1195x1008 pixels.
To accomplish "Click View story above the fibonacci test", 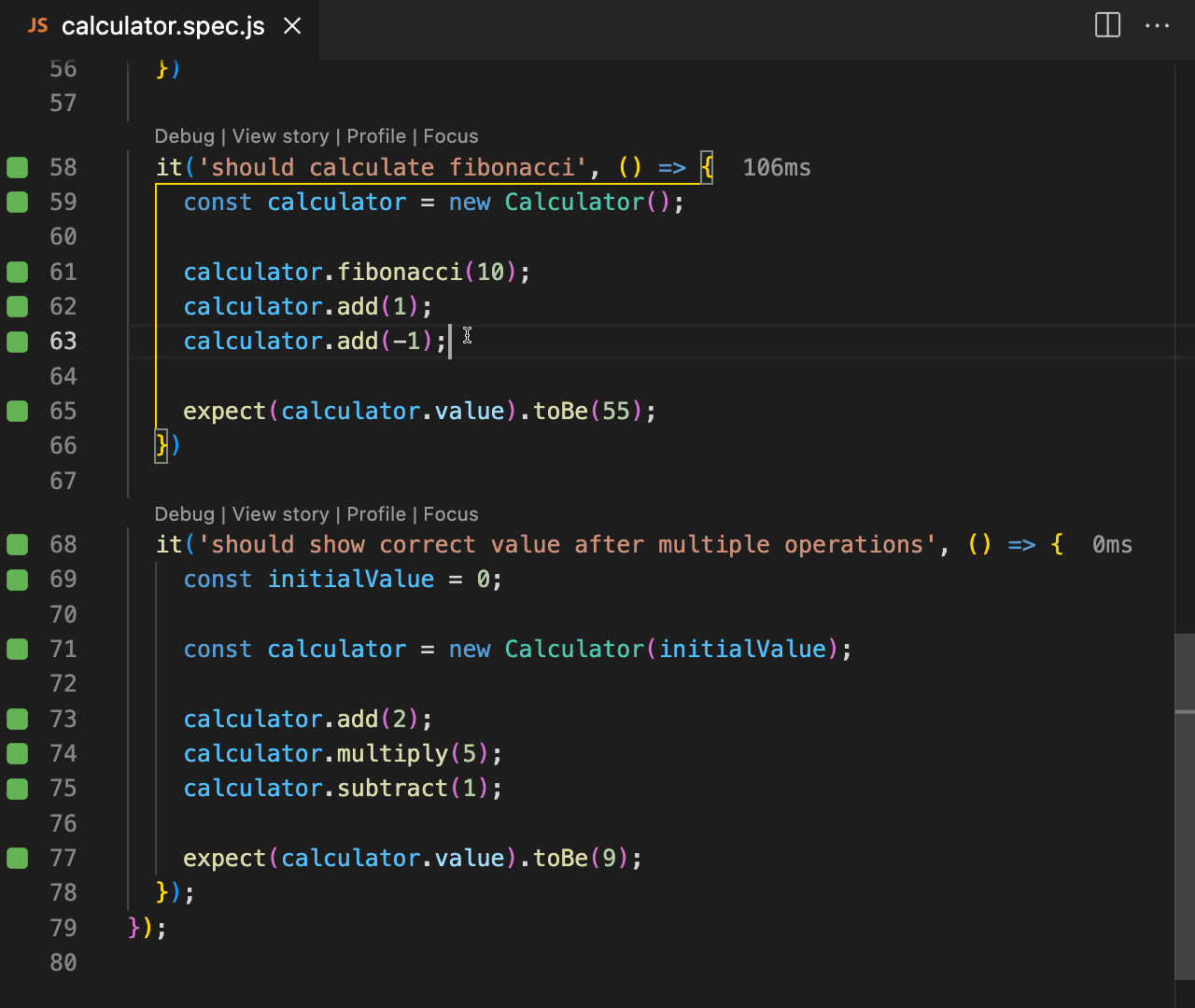I will click(281, 136).
